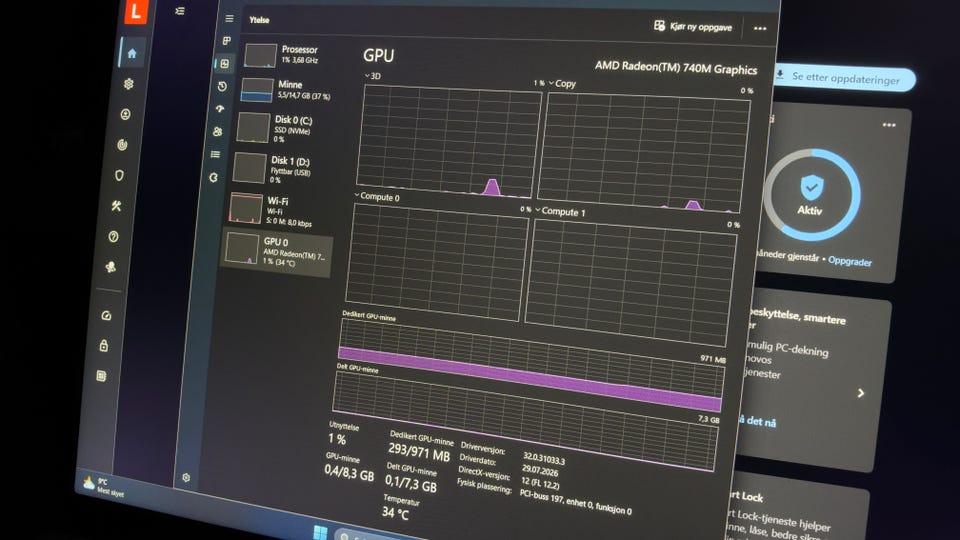
Task: Open Task Manager hamburger navigation menu
Action: tap(229, 18)
